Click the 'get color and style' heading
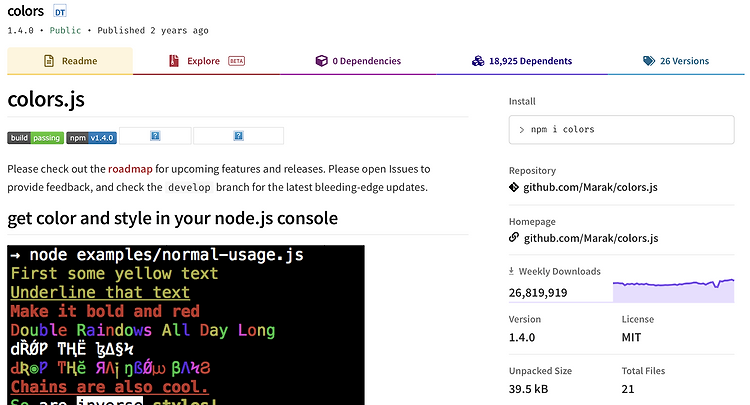This screenshot has height=405, width=750. click(172, 218)
